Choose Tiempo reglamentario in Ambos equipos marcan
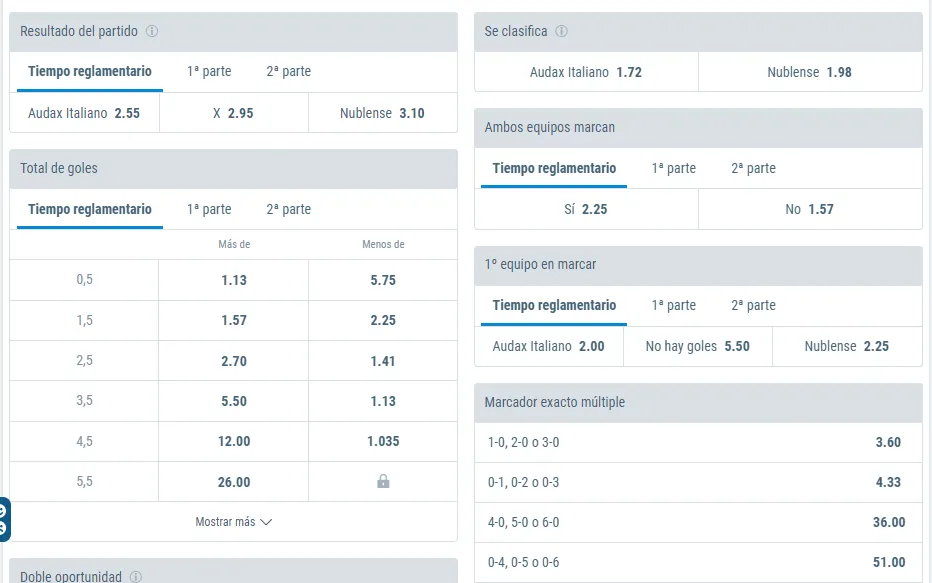 tap(554, 168)
